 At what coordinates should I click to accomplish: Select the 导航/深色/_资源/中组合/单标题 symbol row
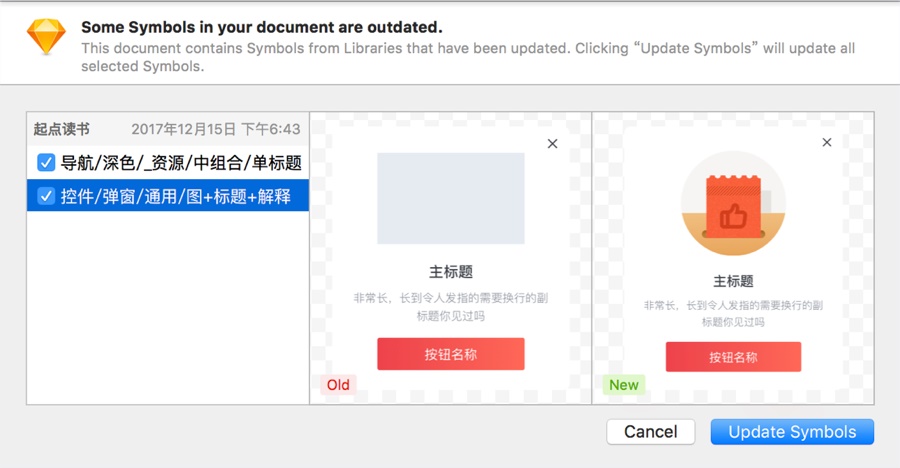tap(181, 162)
